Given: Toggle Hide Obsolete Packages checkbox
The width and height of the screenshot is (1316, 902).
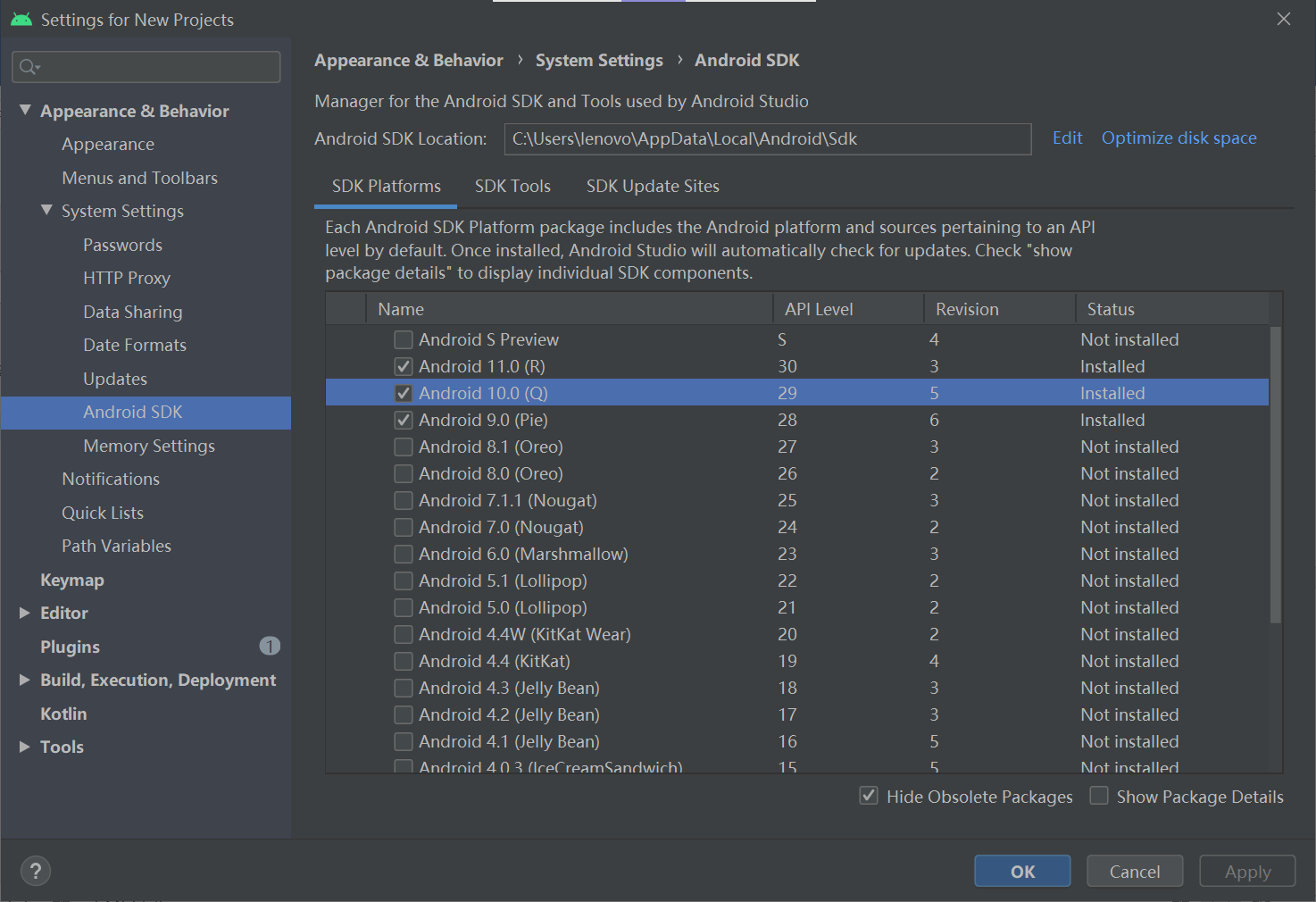Looking at the screenshot, I should pos(869,796).
